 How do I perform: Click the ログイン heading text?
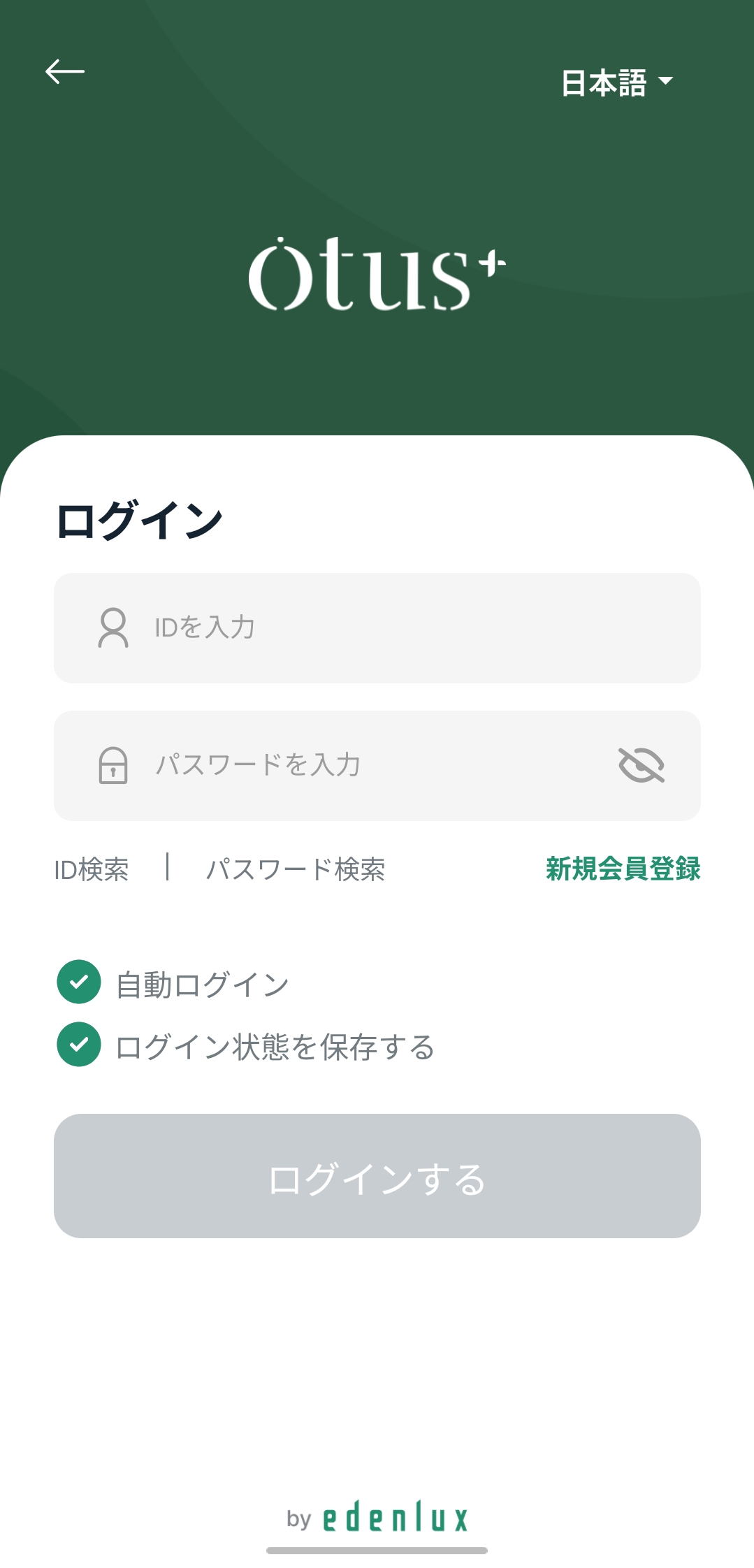(x=140, y=521)
